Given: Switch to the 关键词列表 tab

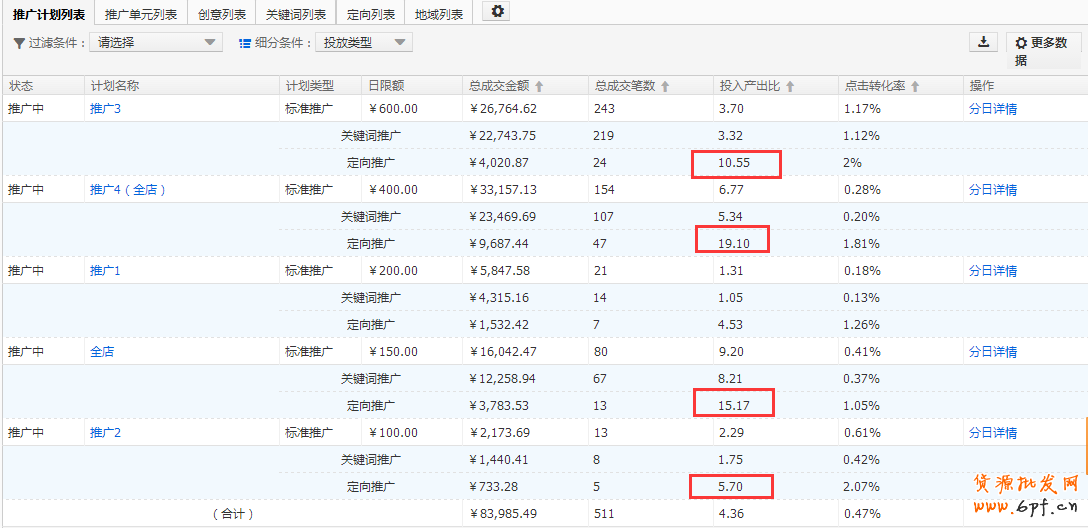Looking at the screenshot, I should (x=296, y=14).
